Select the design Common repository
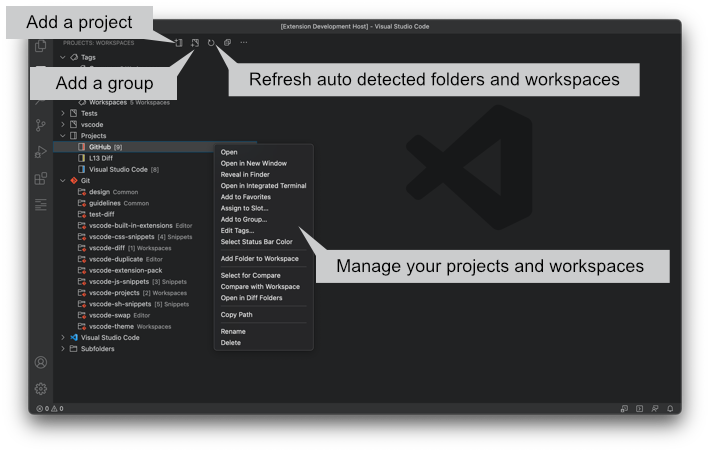Image resolution: width=710 pixels, height=453 pixels. pyautogui.click(x=134, y=192)
